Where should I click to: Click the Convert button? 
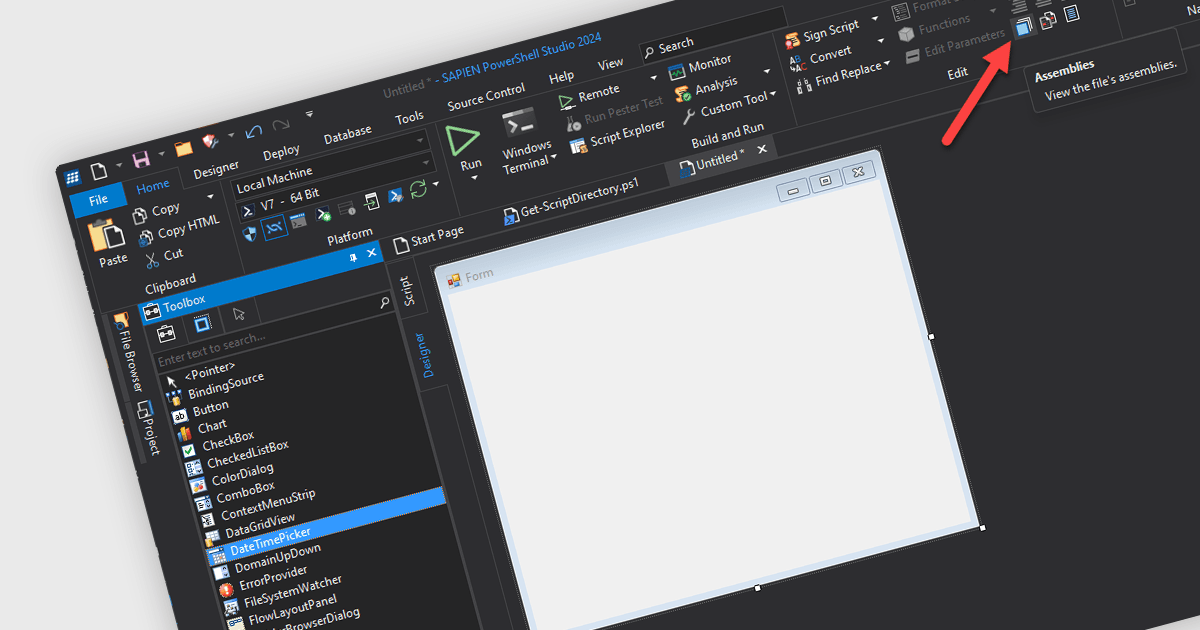820,57
